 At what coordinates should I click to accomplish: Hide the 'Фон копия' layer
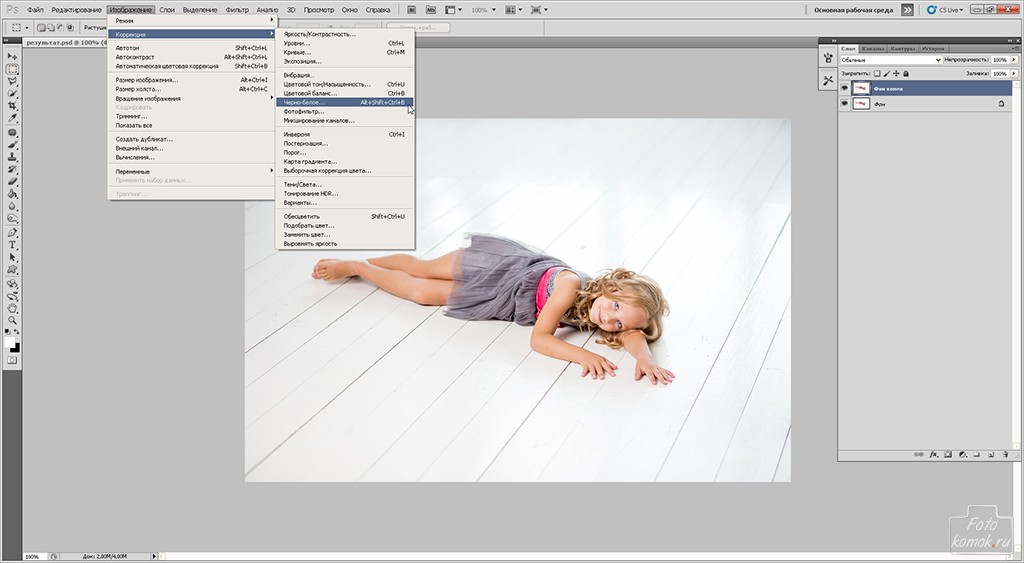tap(845, 88)
